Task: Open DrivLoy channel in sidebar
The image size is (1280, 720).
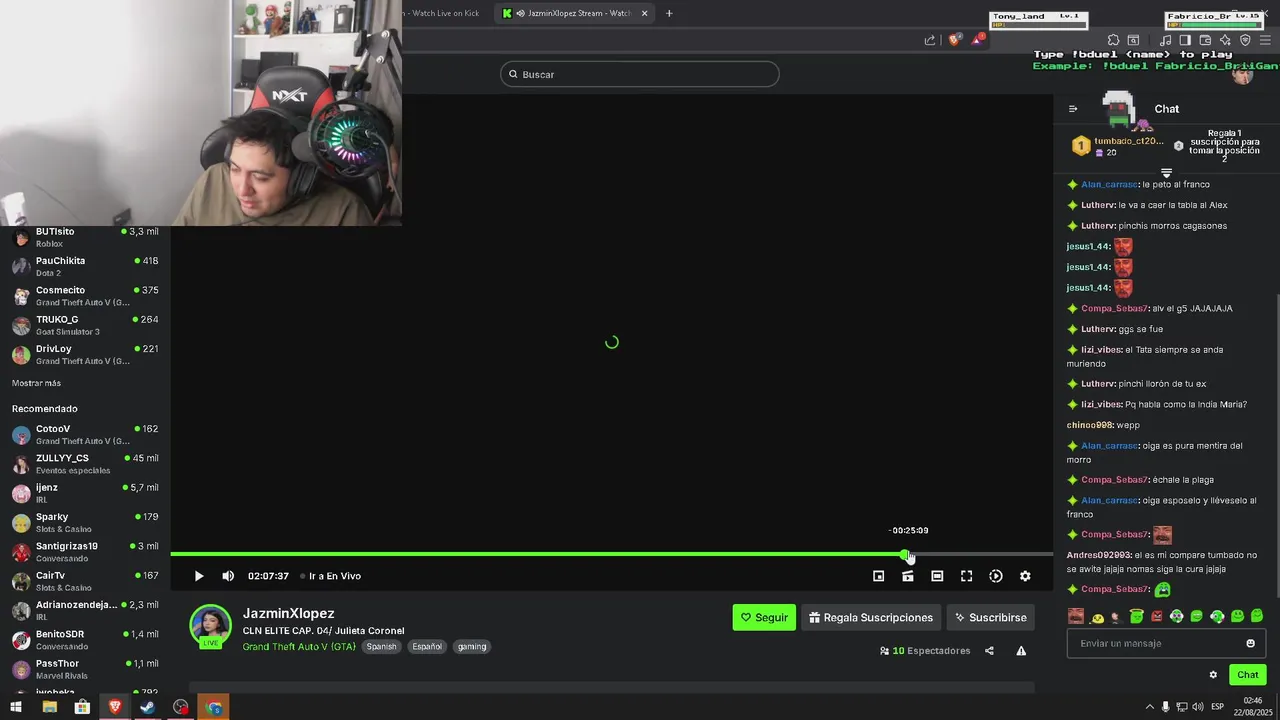Action: [x=85, y=354]
